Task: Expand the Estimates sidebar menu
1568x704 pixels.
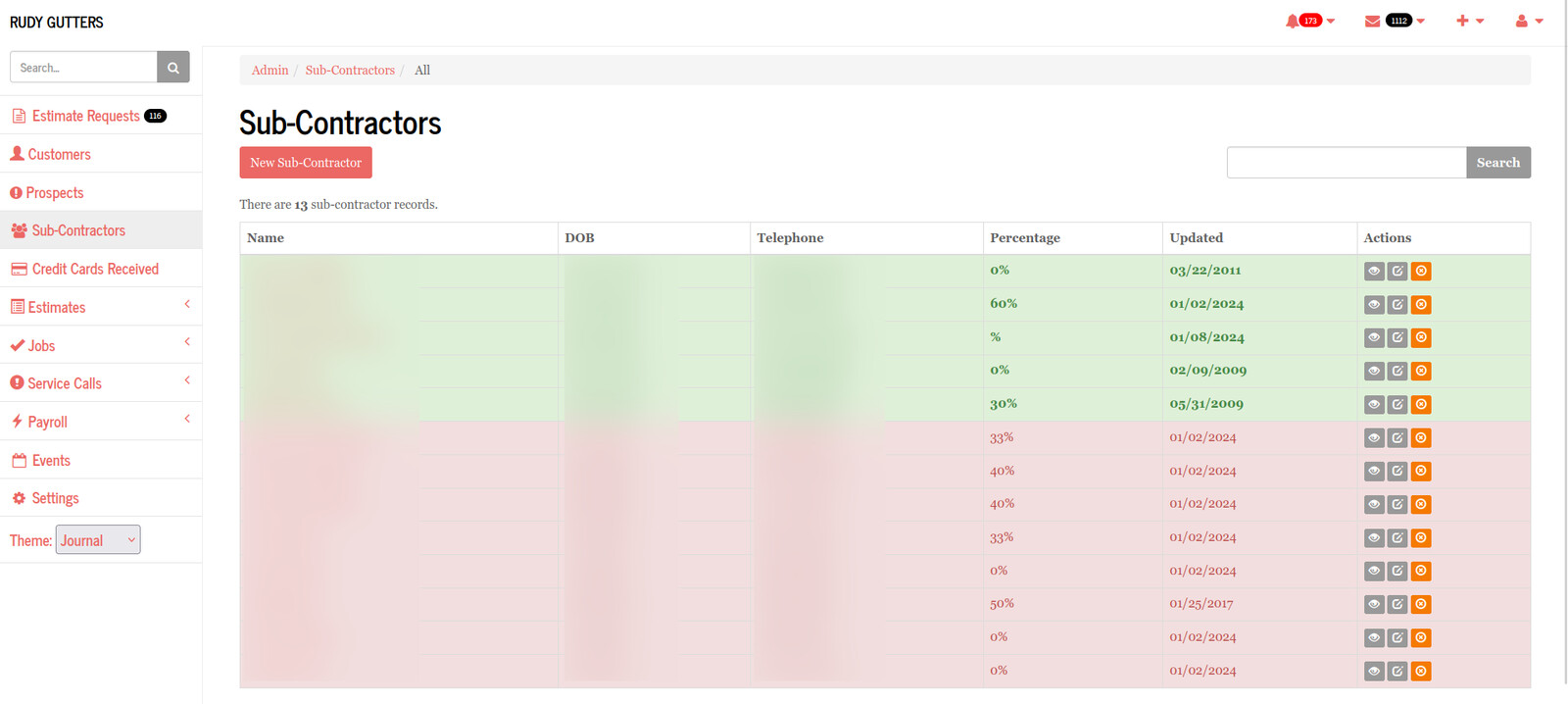Action: [101, 307]
